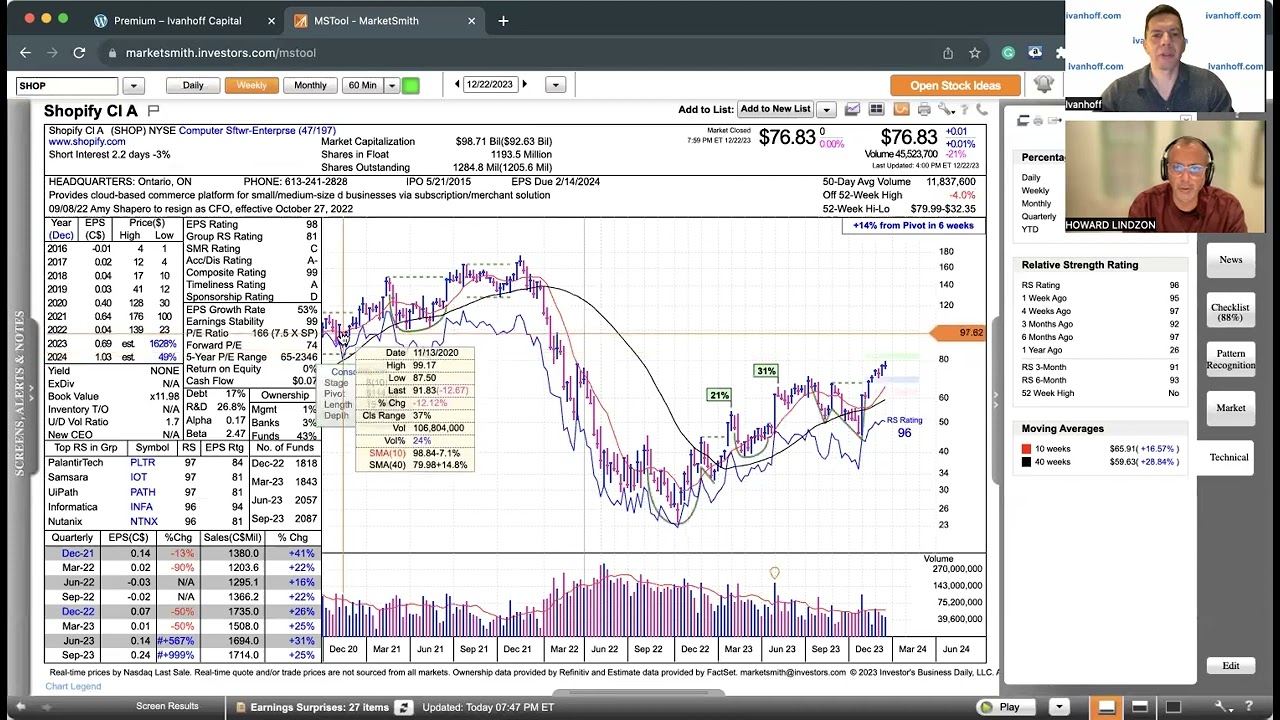The image size is (1280, 720).
Task: Switch to Monthly chart
Action: [310, 86]
